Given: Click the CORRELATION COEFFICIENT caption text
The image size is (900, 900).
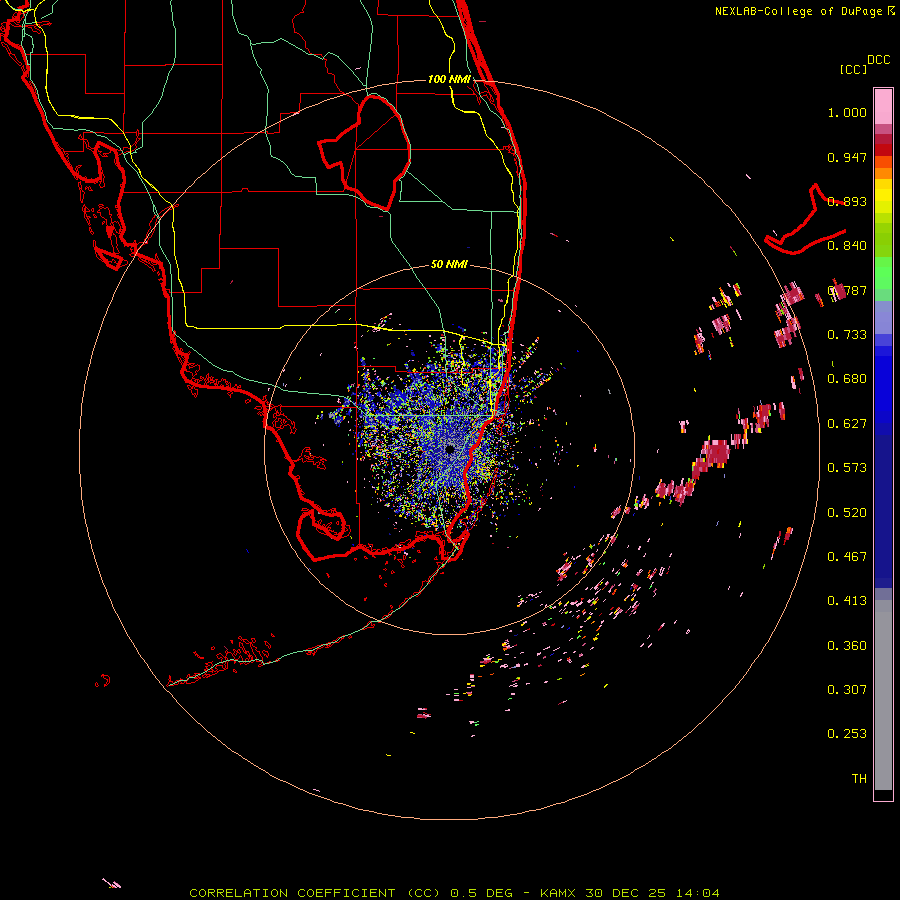Looking at the screenshot, I should coord(292,893).
